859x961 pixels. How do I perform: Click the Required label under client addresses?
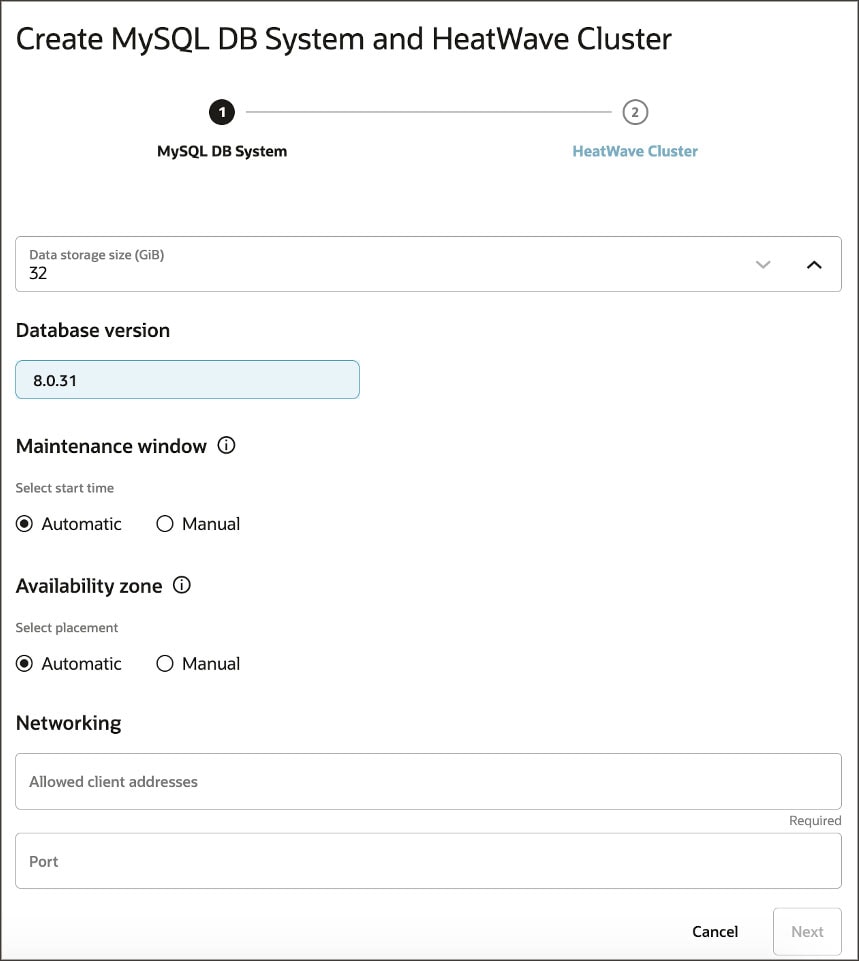pos(815,820)
